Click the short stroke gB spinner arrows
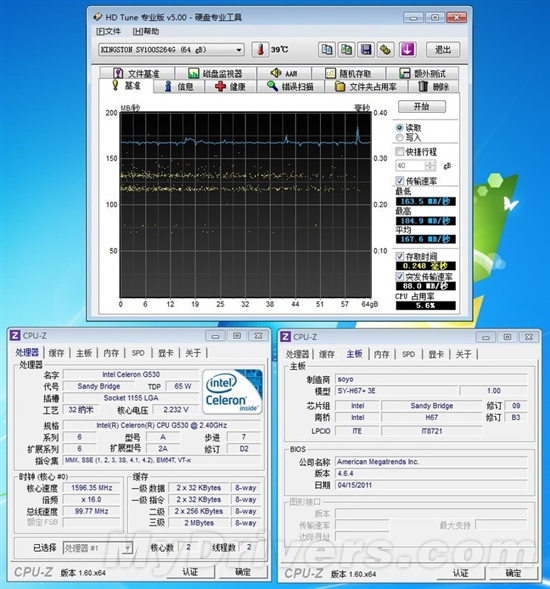 click(x=430, y=165)
